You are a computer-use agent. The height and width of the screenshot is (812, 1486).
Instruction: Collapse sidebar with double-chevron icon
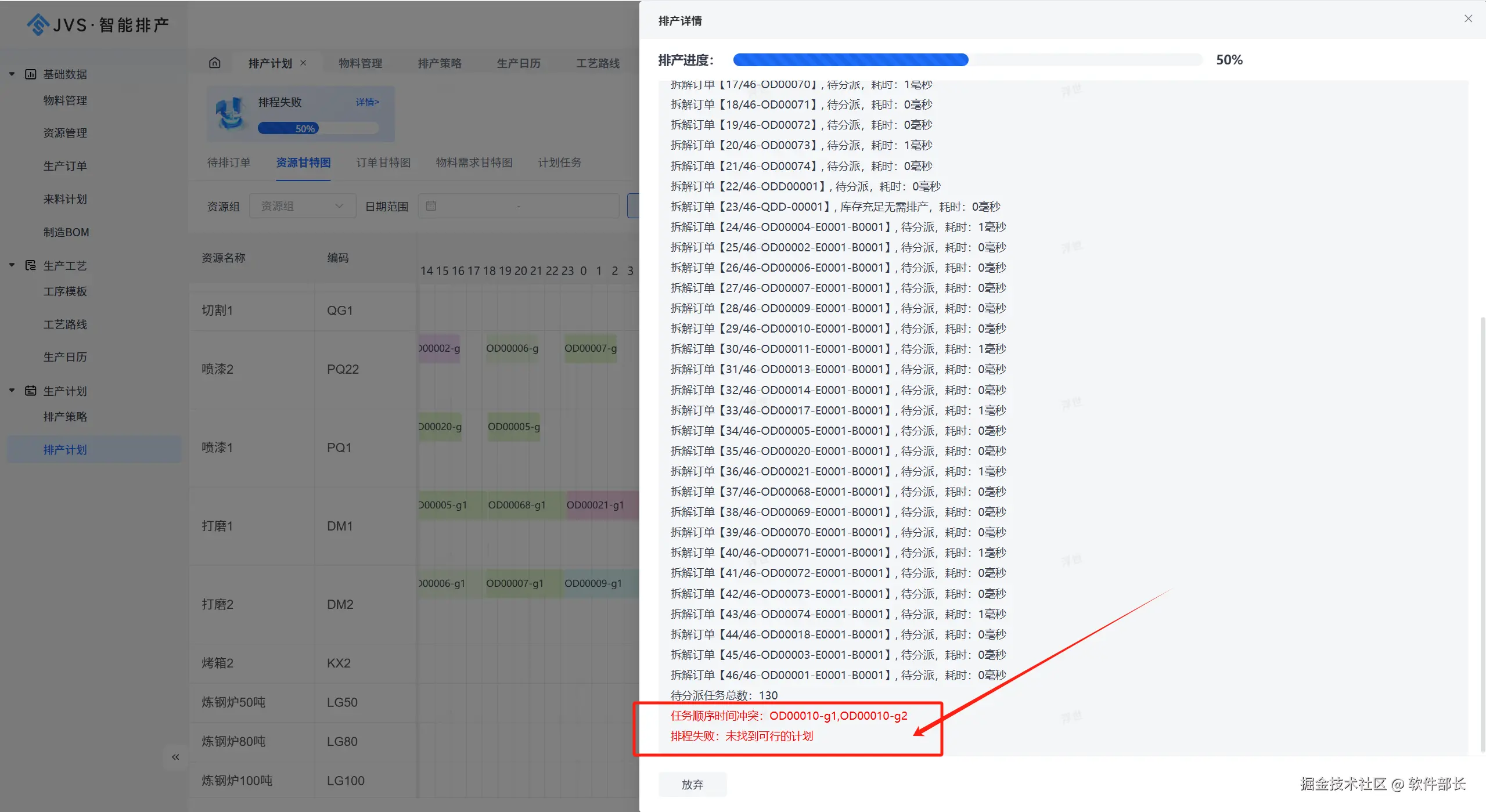pyautogui.click(x=175, y=757)
